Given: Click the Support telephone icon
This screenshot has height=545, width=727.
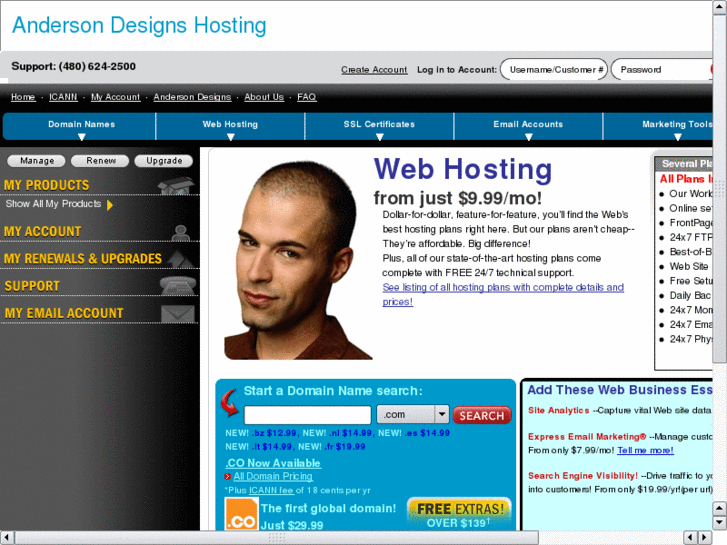Looking at the screenshot, I should pos(178,285).
